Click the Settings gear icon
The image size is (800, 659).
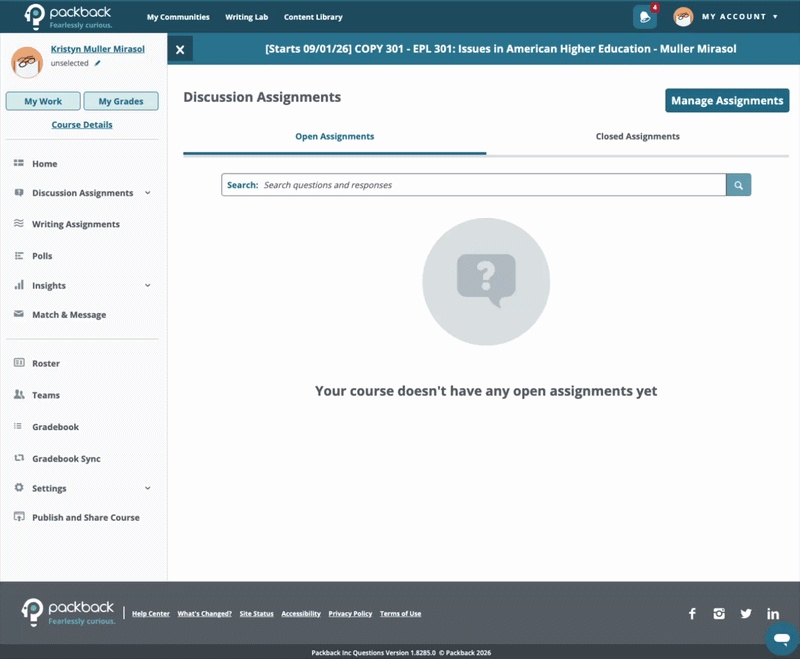pos(19,488)
